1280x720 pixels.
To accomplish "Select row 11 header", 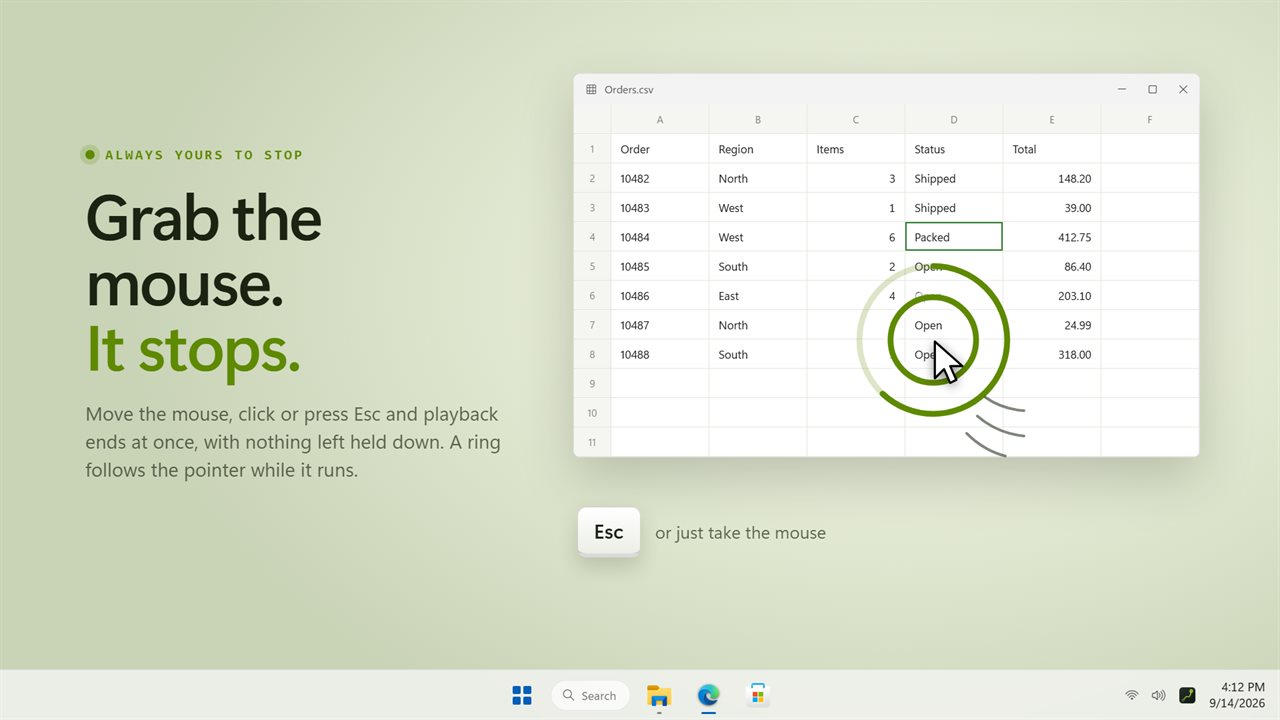I will (x=592, y=442).
